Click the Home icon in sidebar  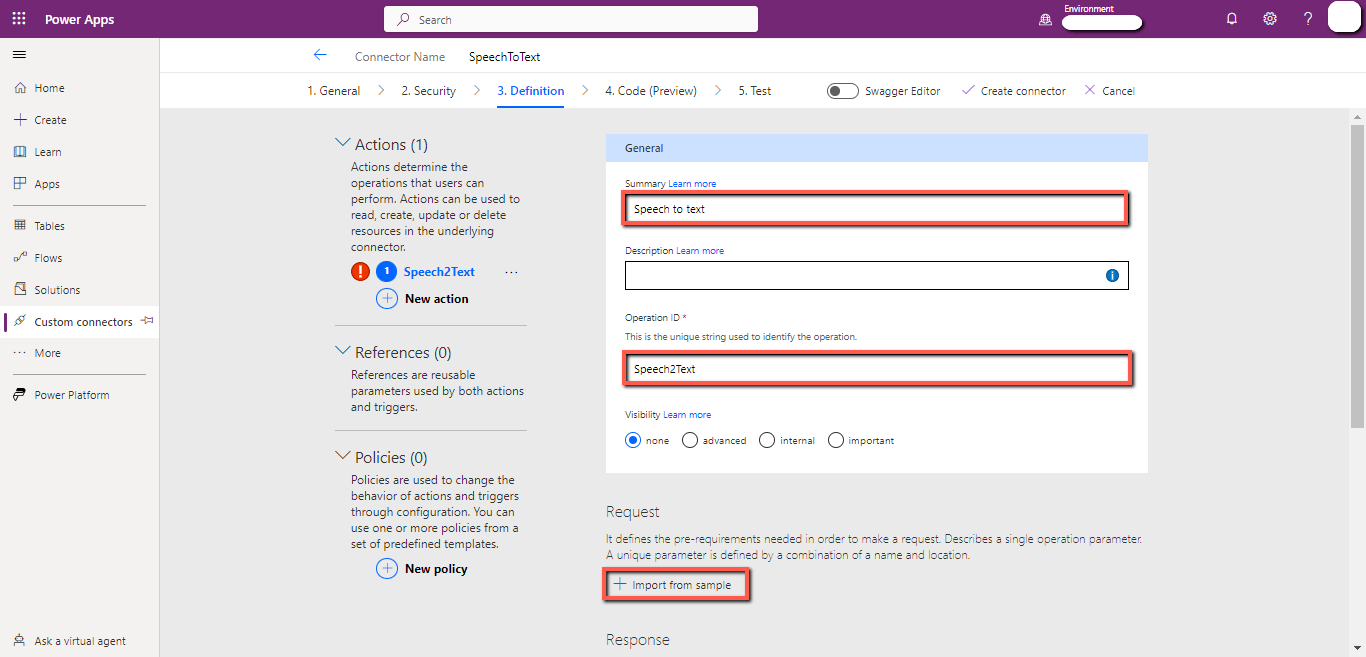(20, 88)
